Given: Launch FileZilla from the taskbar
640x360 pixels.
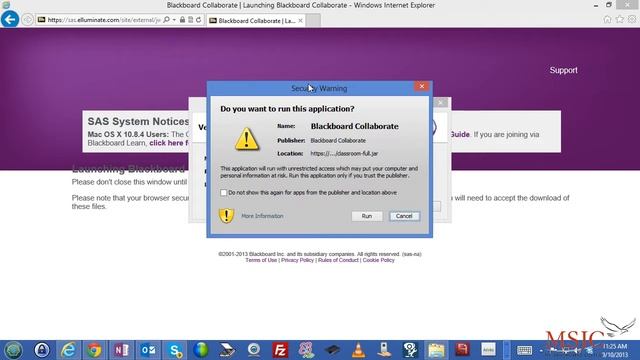Looking at the screenshot, I should (280, 350).
